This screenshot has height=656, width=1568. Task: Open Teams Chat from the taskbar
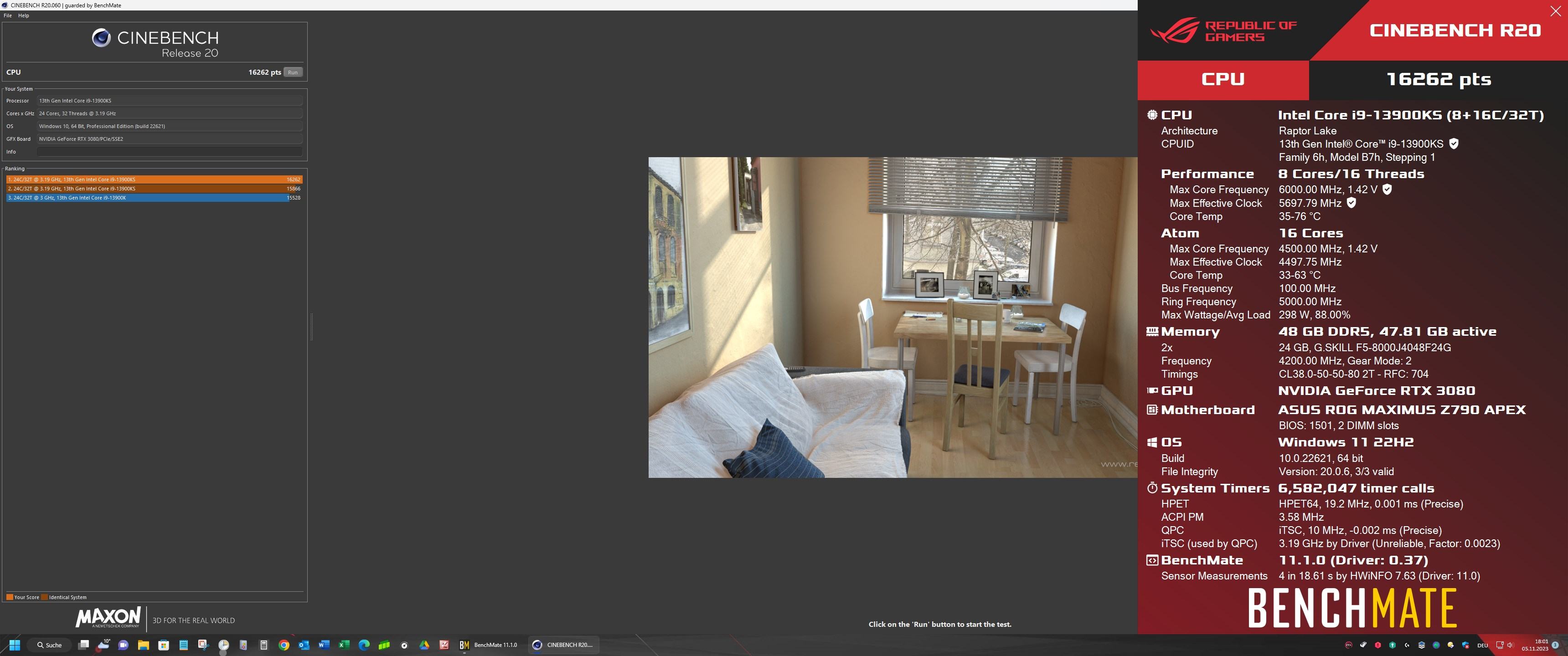tap(123, 645)
